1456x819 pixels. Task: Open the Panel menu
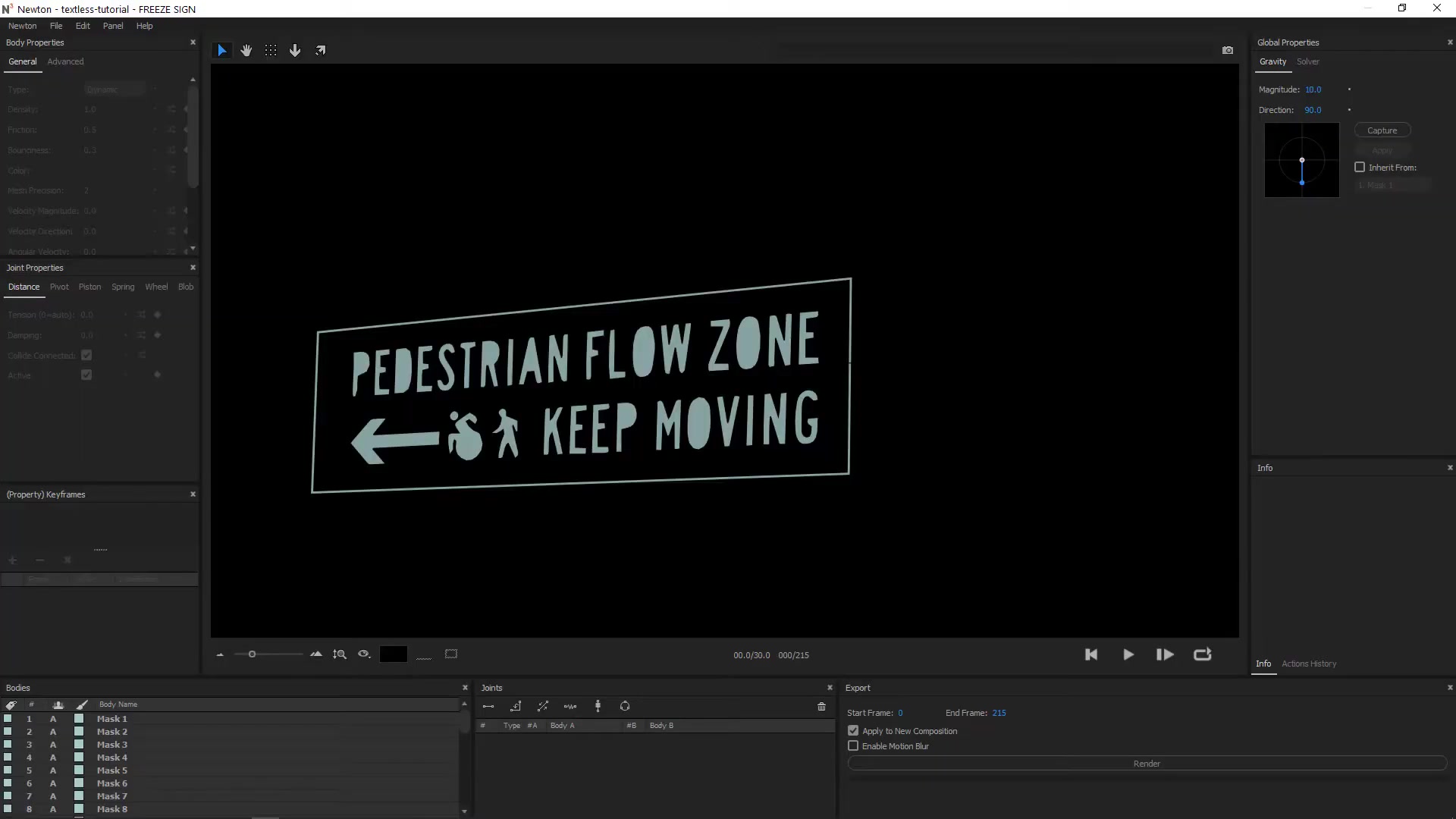pyautogui.click(x=113, y=26)
